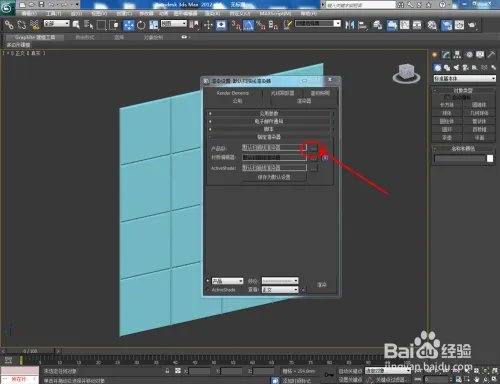The image size is (500, 384).
Task: Click the Unlink Selection toolbar icon
Action: click(22, 25)
